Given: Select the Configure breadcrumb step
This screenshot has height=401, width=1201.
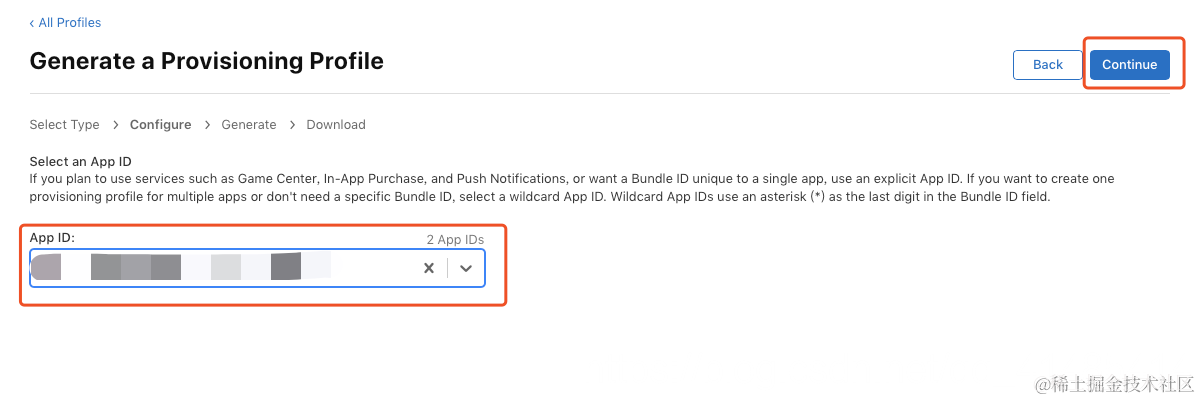Looking at the screenshot, I should coord(160,125).
